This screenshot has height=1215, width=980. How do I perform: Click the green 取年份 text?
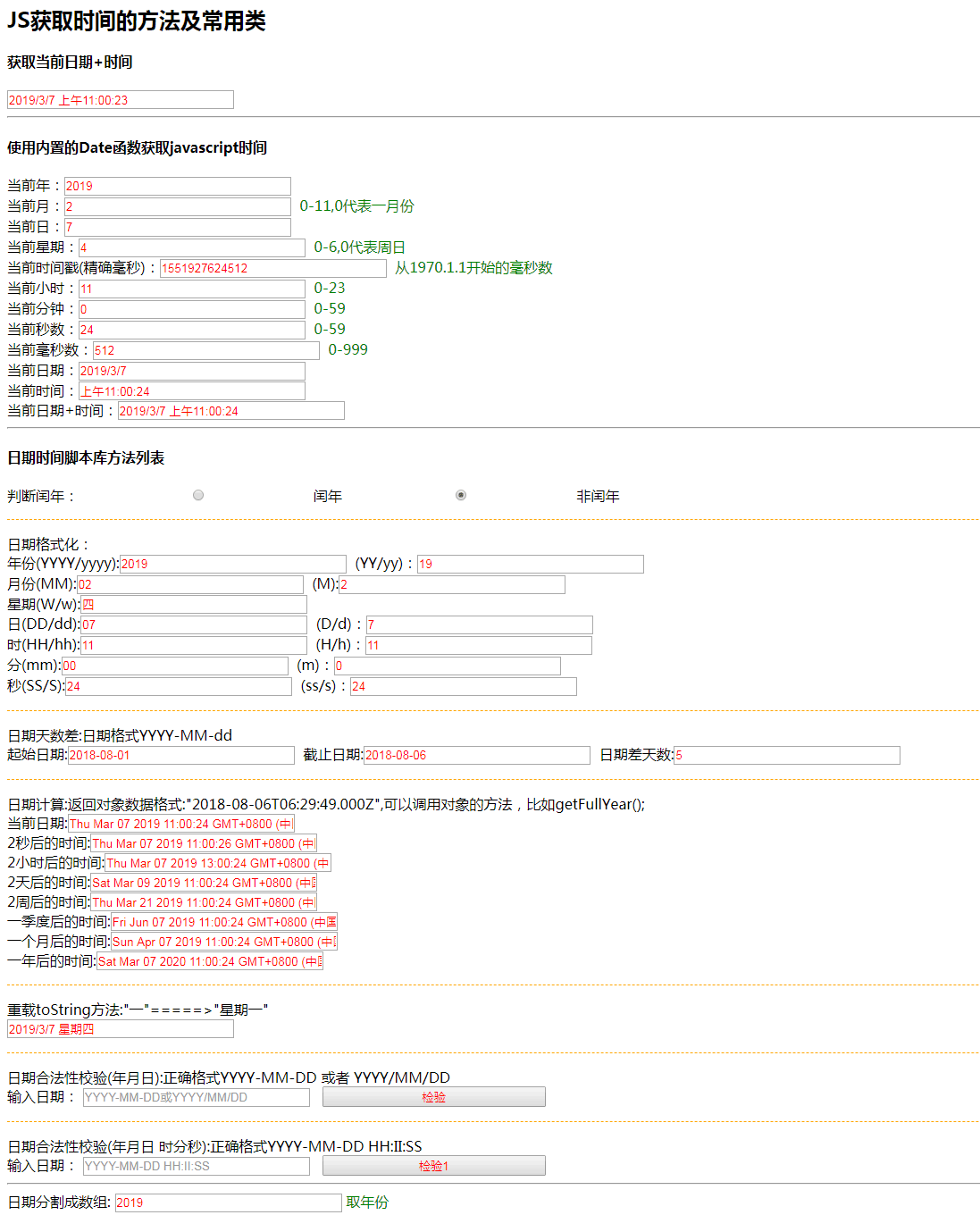(368, 1202)
